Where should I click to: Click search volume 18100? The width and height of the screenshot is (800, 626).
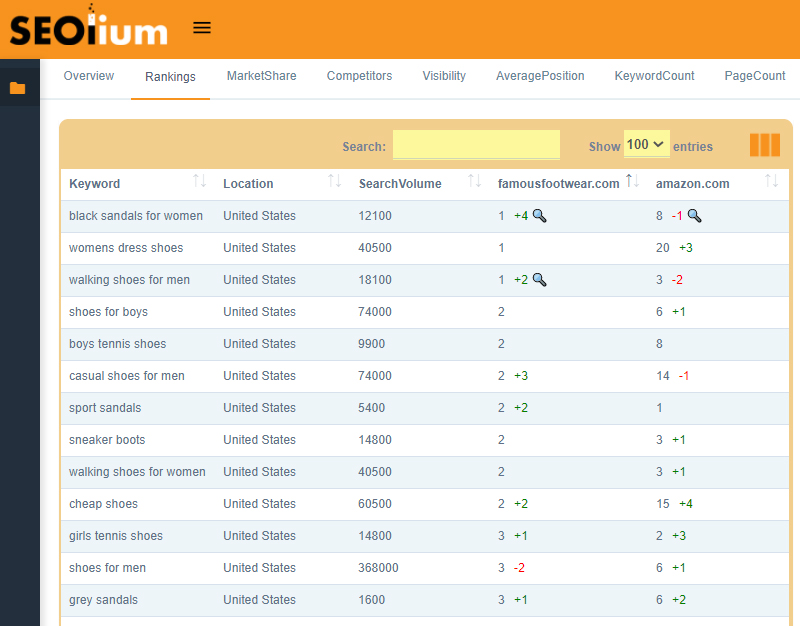(375, 280)
